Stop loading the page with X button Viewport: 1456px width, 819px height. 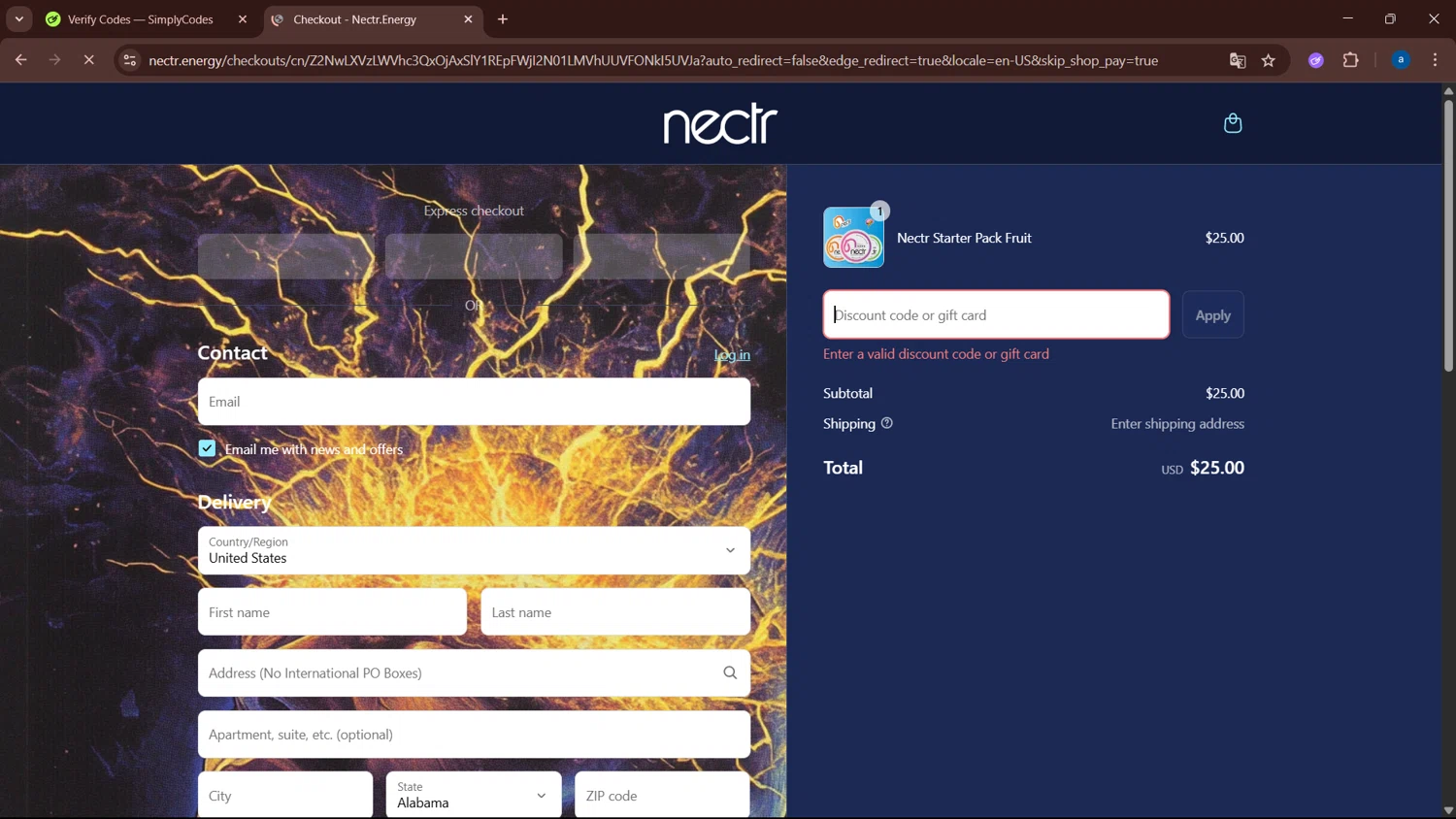click(x=88, y=60)
